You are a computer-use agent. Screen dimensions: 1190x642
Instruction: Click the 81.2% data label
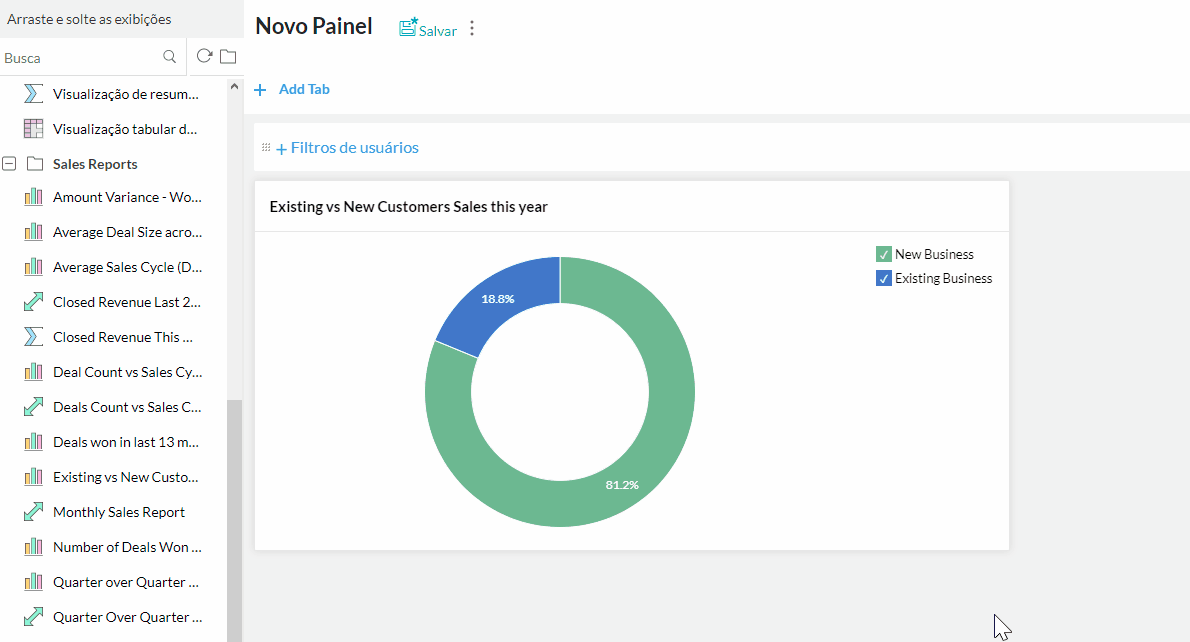(622, 485)
